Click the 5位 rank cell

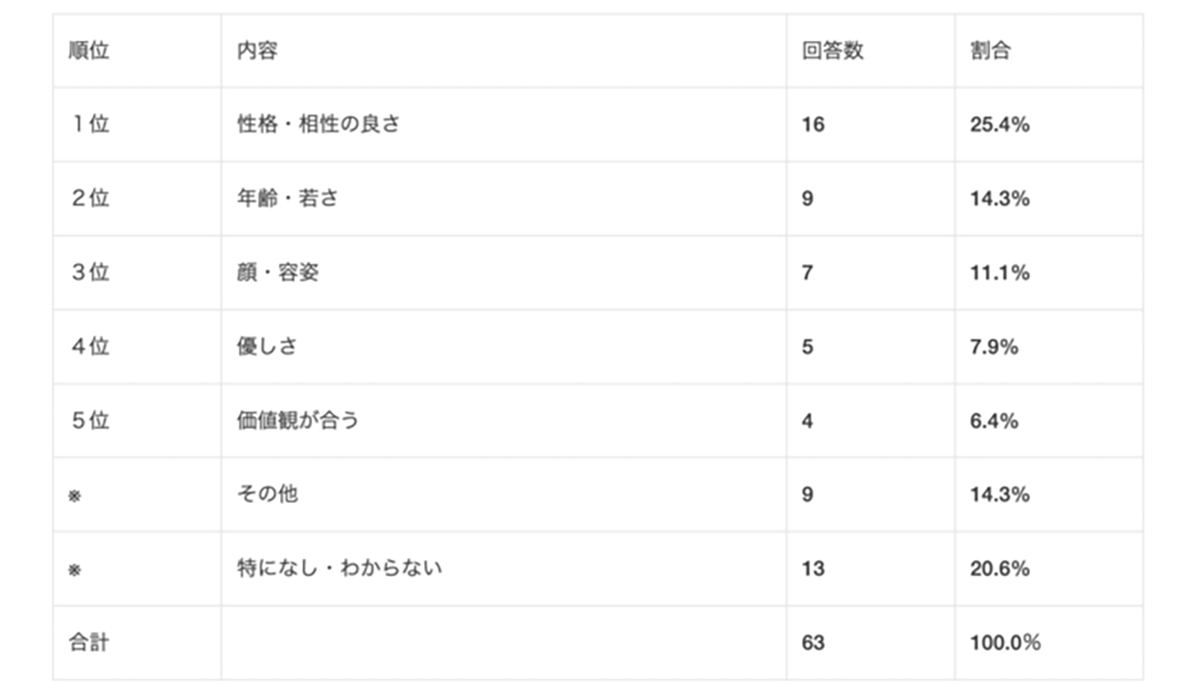(x=89, y=421)
